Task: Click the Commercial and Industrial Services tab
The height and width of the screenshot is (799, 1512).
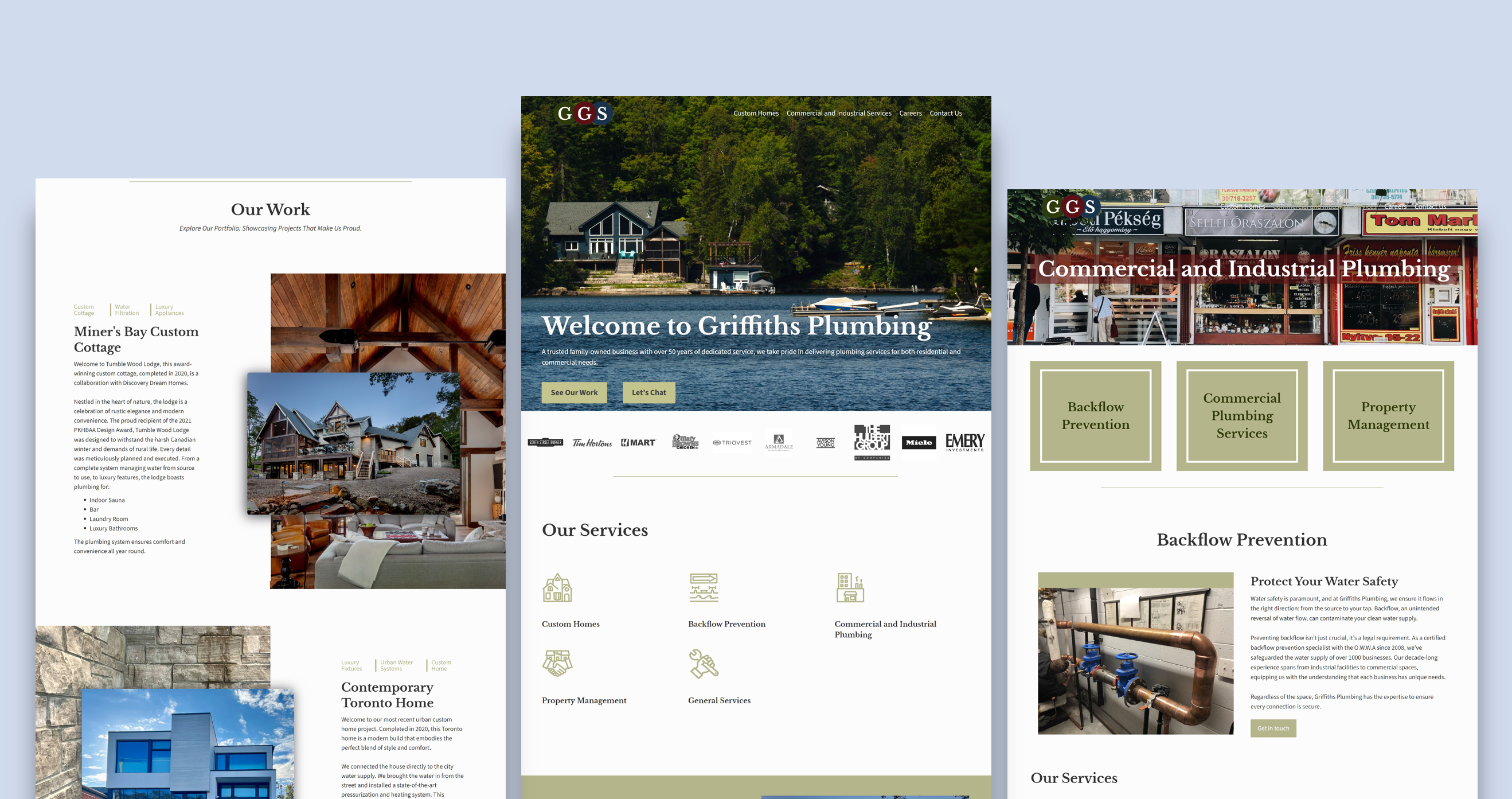Action: tap(838, 113)
